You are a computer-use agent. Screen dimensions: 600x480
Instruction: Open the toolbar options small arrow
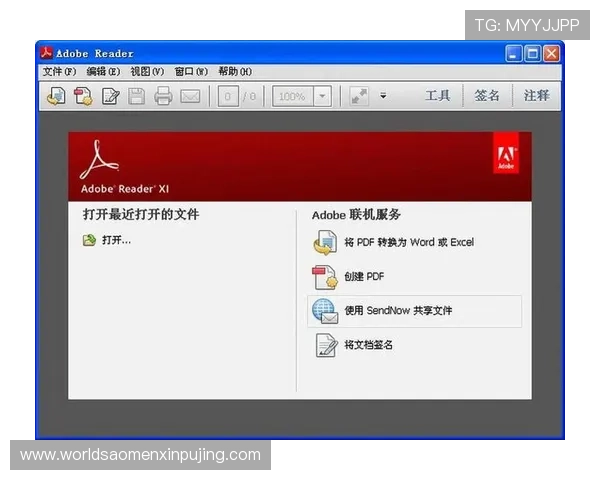pyautogui.click(x=383, y=96)
